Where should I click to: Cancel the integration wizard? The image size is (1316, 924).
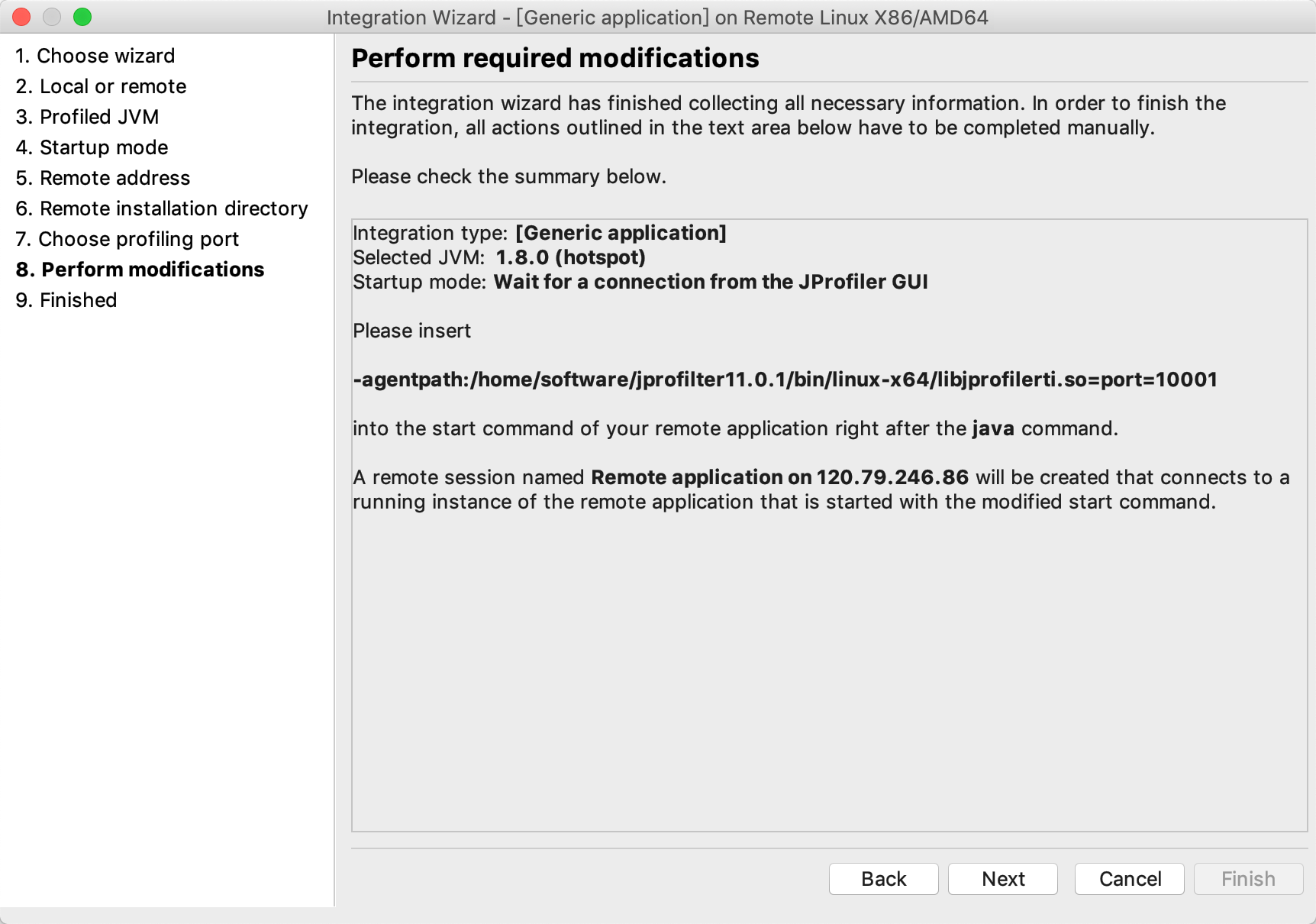click(1130, 879)
